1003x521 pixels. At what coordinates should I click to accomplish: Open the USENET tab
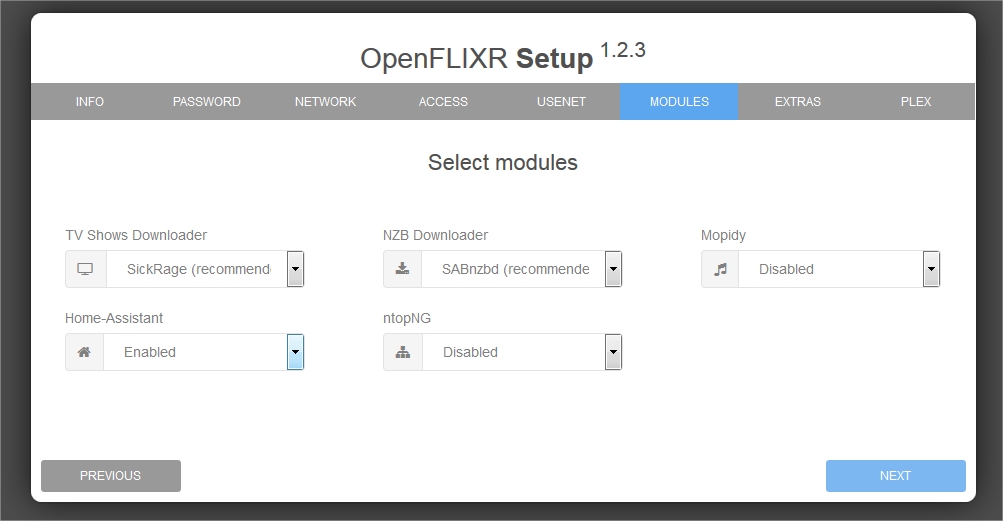tap(561, 102)
